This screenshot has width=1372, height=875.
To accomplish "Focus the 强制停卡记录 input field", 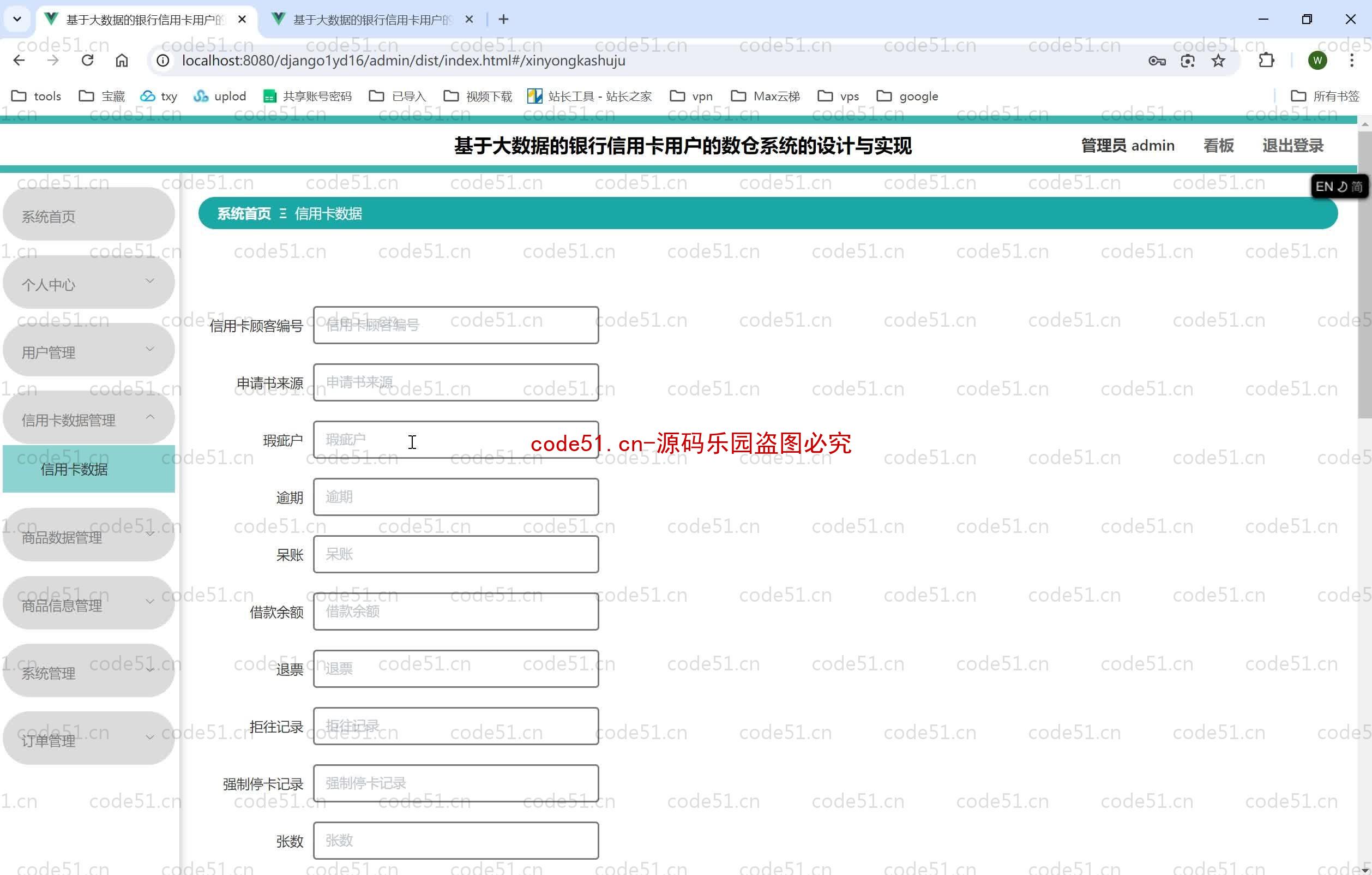I will pos(456,783).
